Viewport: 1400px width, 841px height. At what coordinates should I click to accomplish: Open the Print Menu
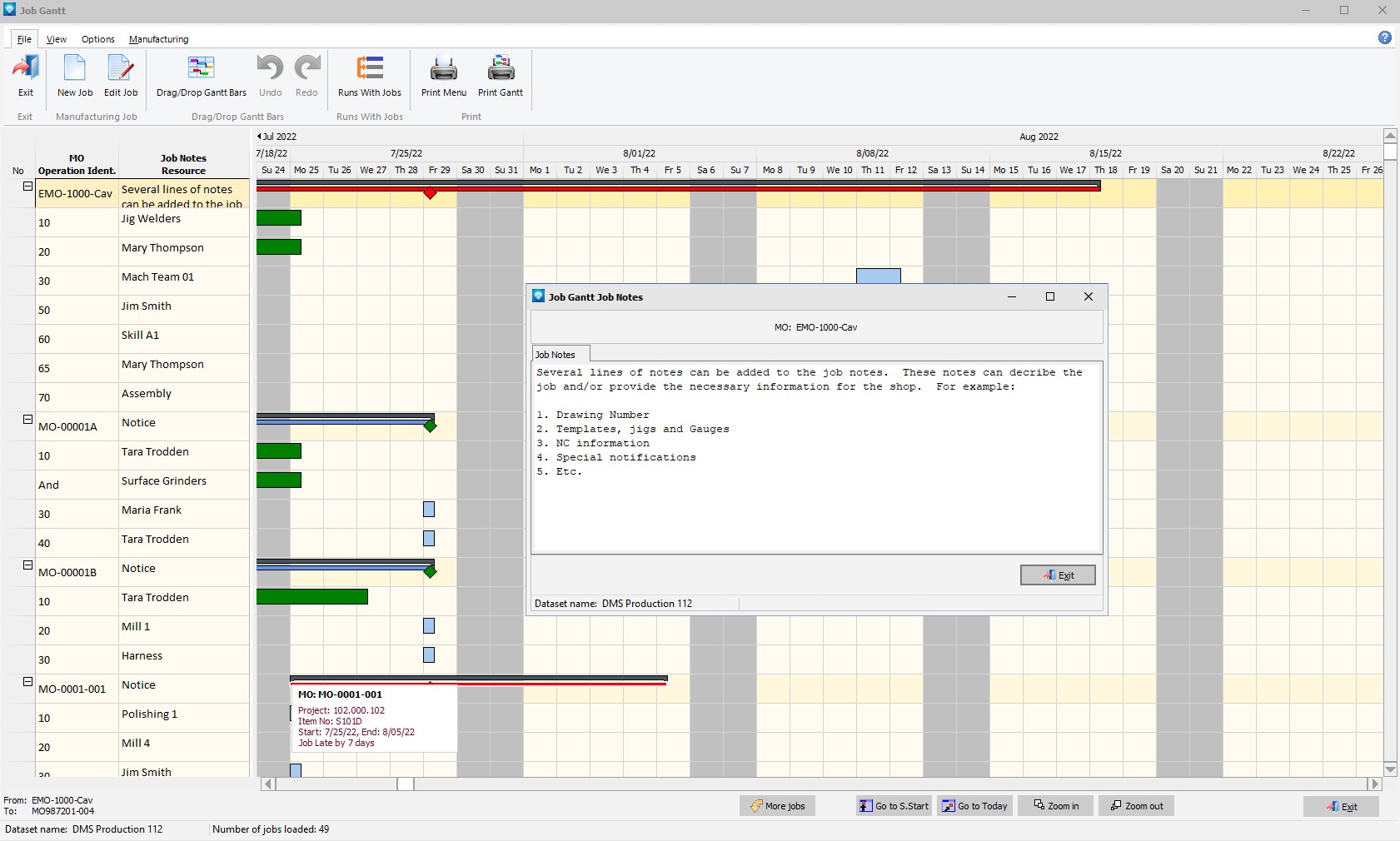pyautogui.click(x=444, y=76)
